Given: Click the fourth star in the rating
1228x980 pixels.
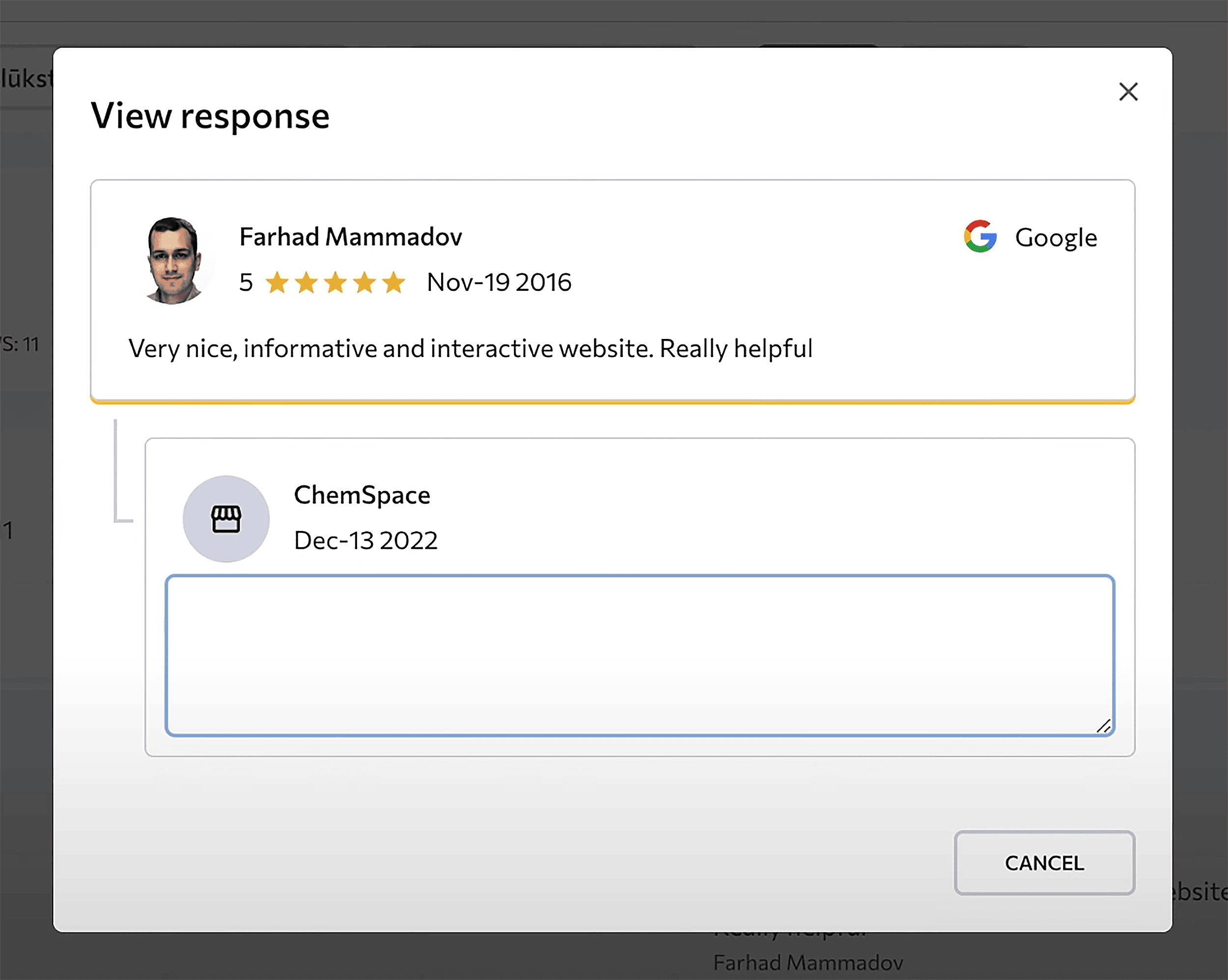Looking at the screenshot, I should click(365, 281).
